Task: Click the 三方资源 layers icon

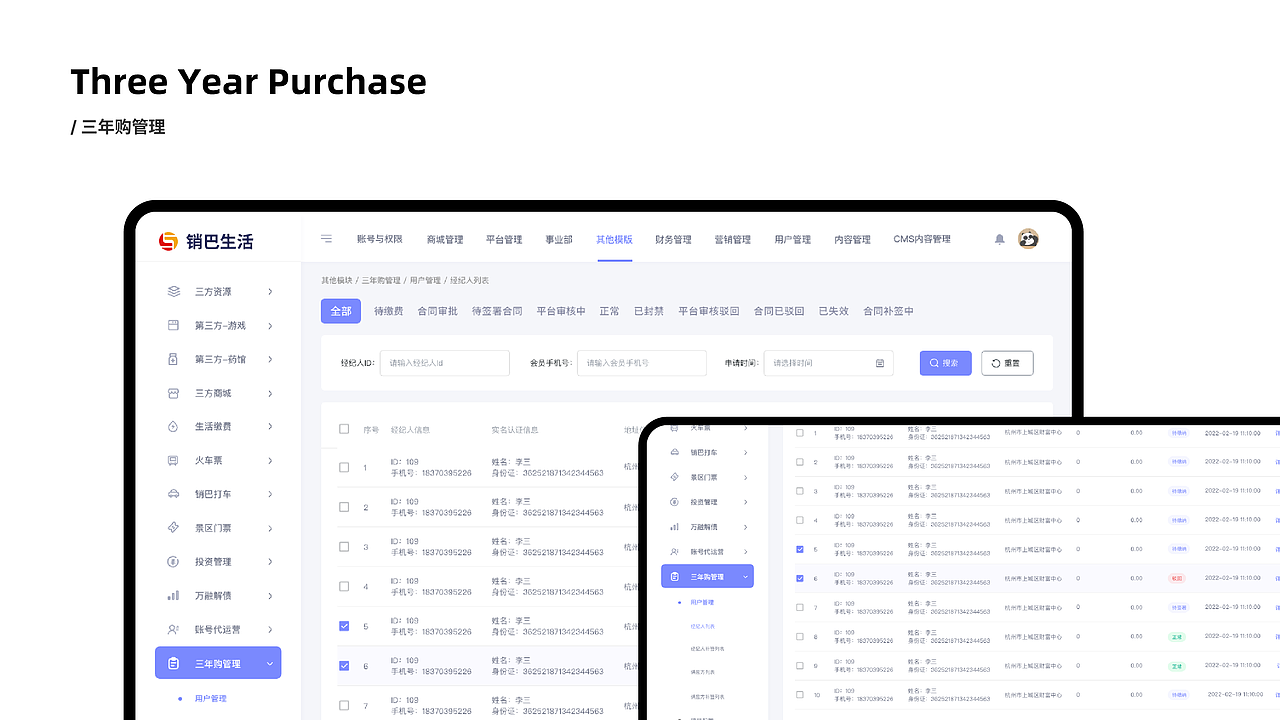Action: point(174,292)
